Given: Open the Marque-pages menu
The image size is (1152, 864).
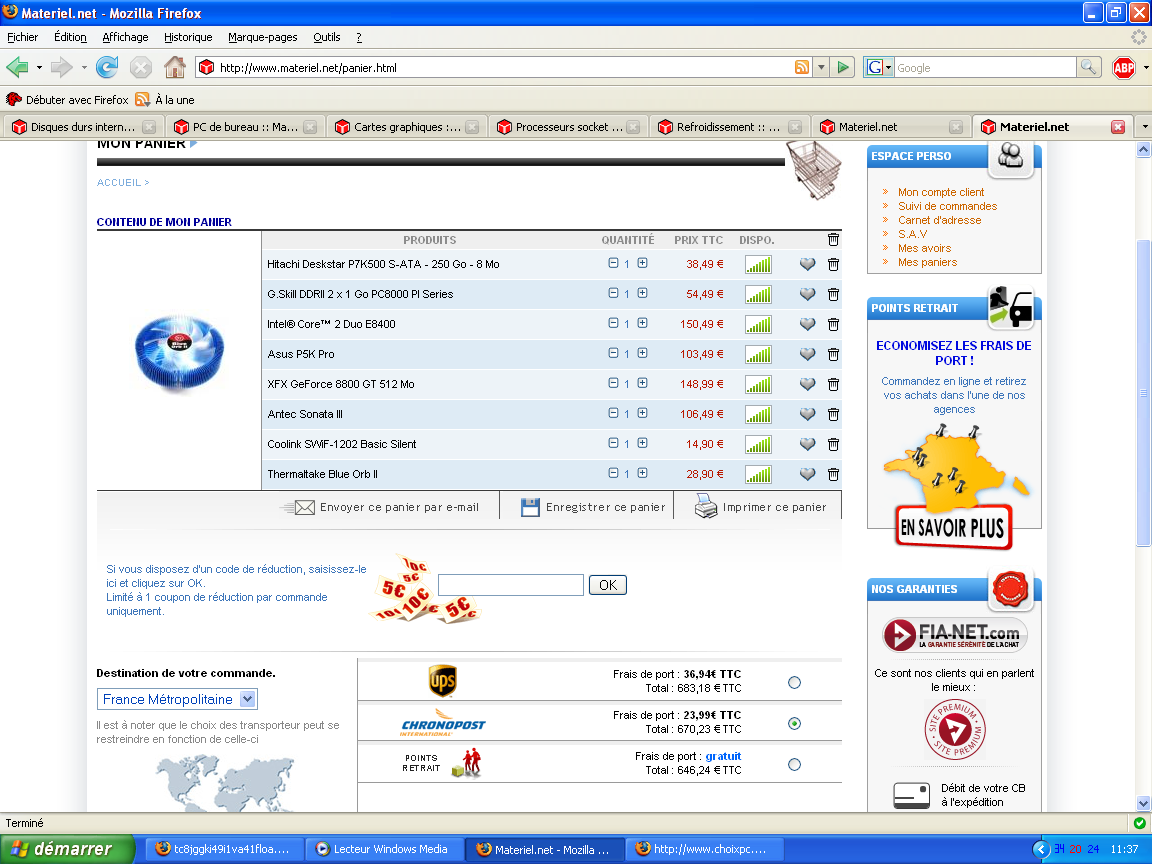Looking at the screenshot, I should tap(262, 37).
